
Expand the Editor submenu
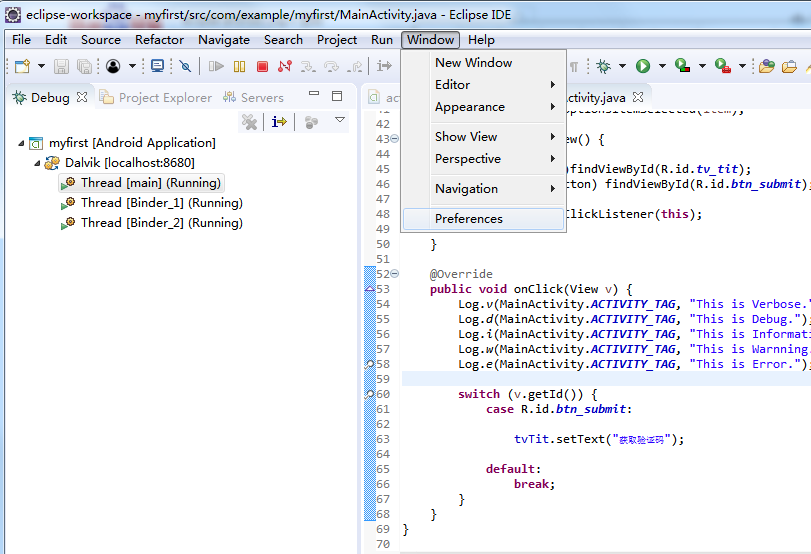pyautogui.click(x=484, y=85)
